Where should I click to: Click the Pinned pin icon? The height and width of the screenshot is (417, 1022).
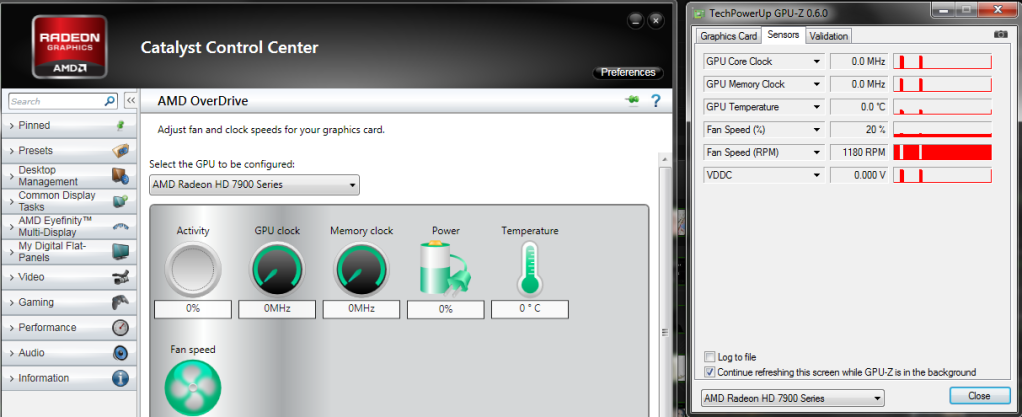tap(120, 125)
